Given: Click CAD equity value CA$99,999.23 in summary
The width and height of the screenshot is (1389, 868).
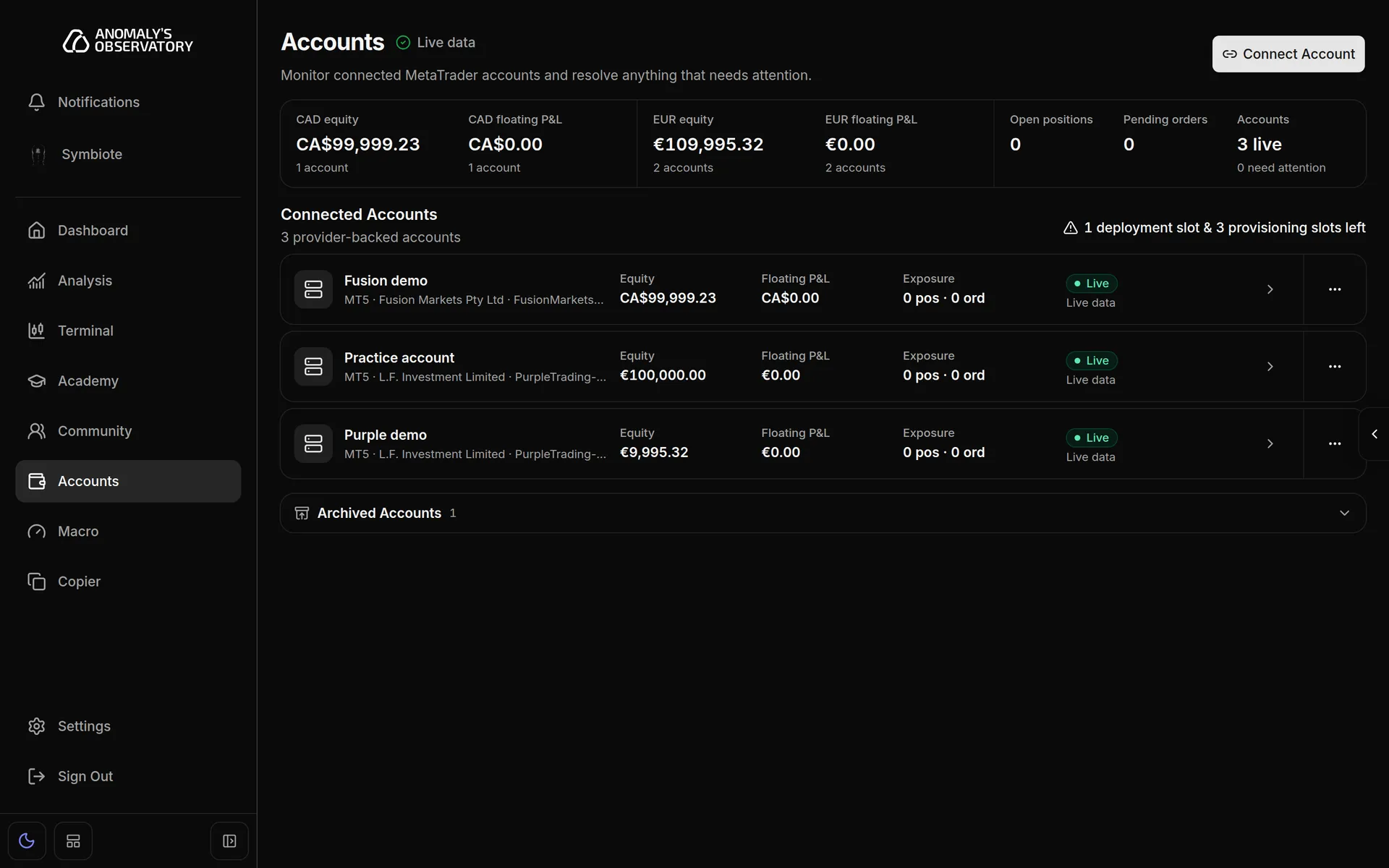Looking at the screenshot, I should 357,145.
